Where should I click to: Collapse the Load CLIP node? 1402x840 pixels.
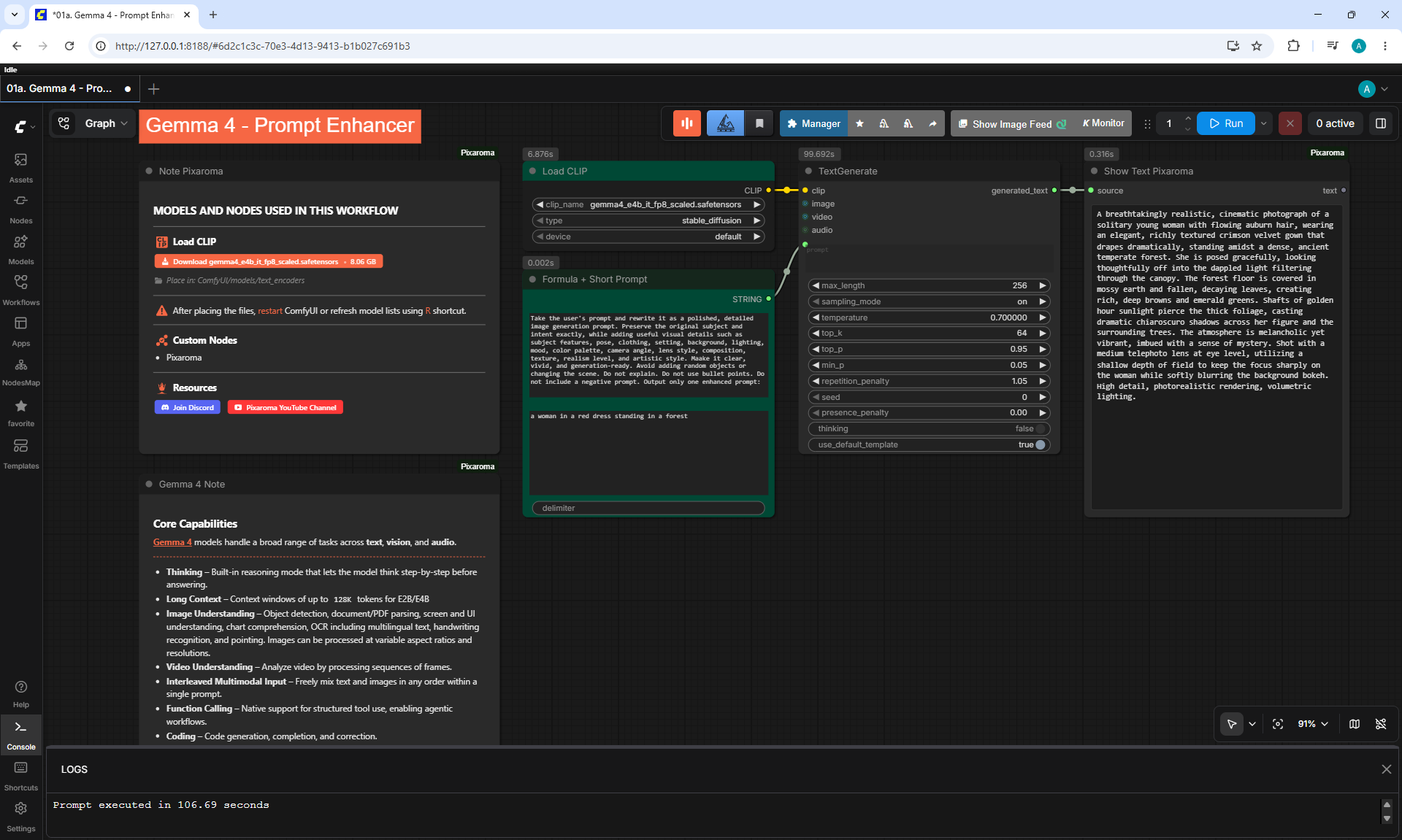coord(532,172)
